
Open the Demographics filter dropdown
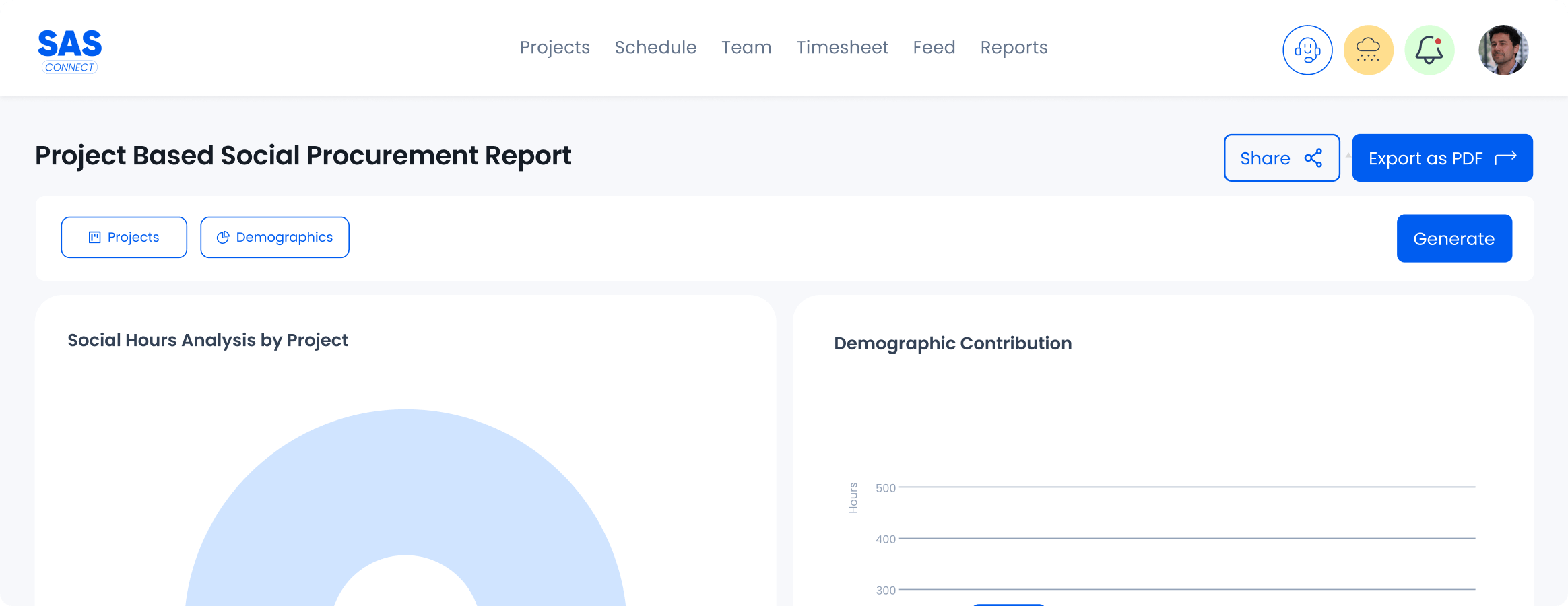click(x=274, y=237)
